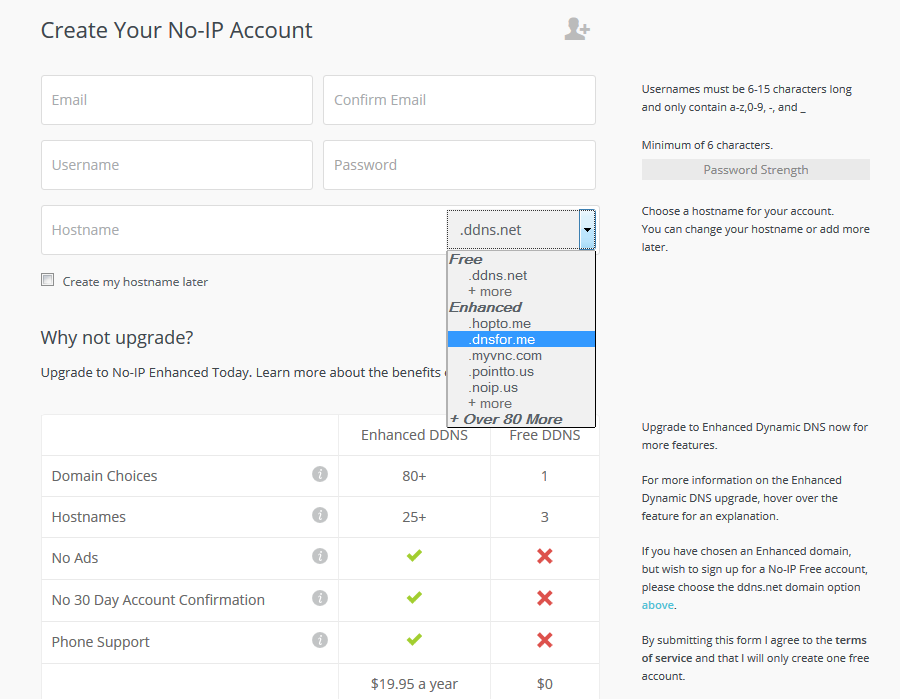Screen dimensions: 900x699
Task: Click the 'No Ads' row label
Action: click(x=75, y=558)
